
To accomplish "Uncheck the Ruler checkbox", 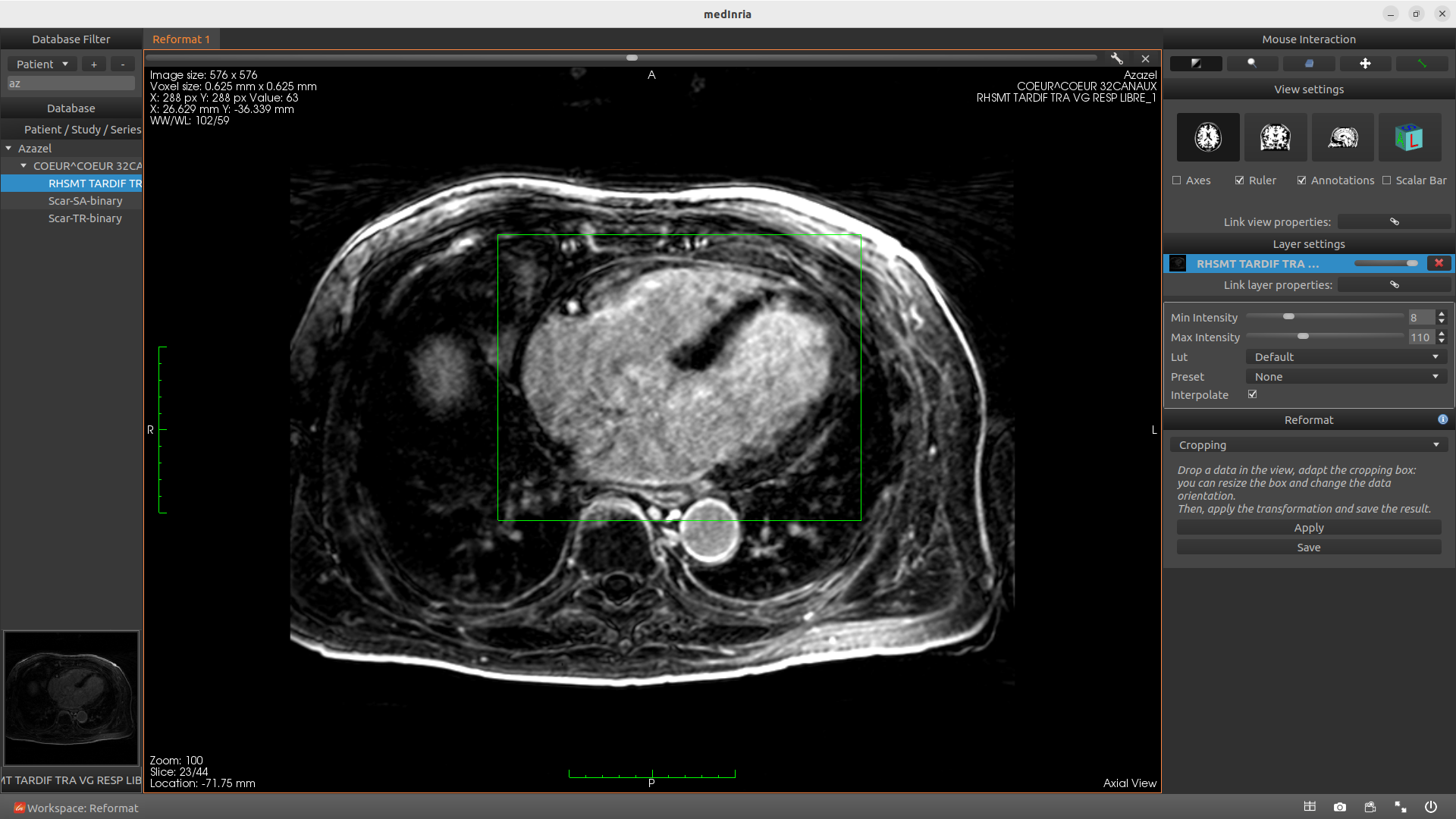I will 1239,180.
